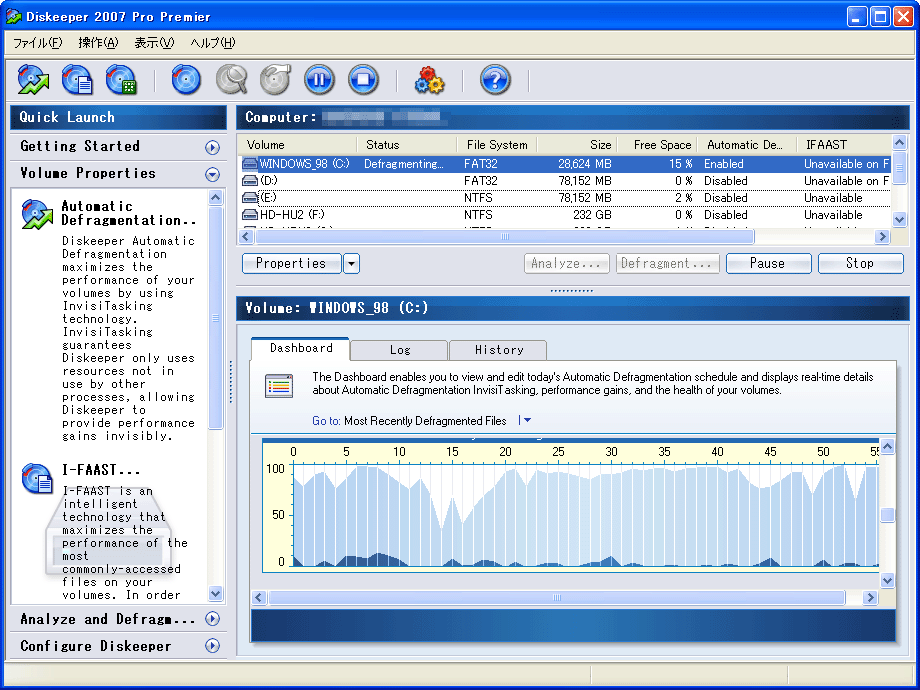920x690 pixels.
Task: Open the Properties button dropdown arrow
Action: 351,263
